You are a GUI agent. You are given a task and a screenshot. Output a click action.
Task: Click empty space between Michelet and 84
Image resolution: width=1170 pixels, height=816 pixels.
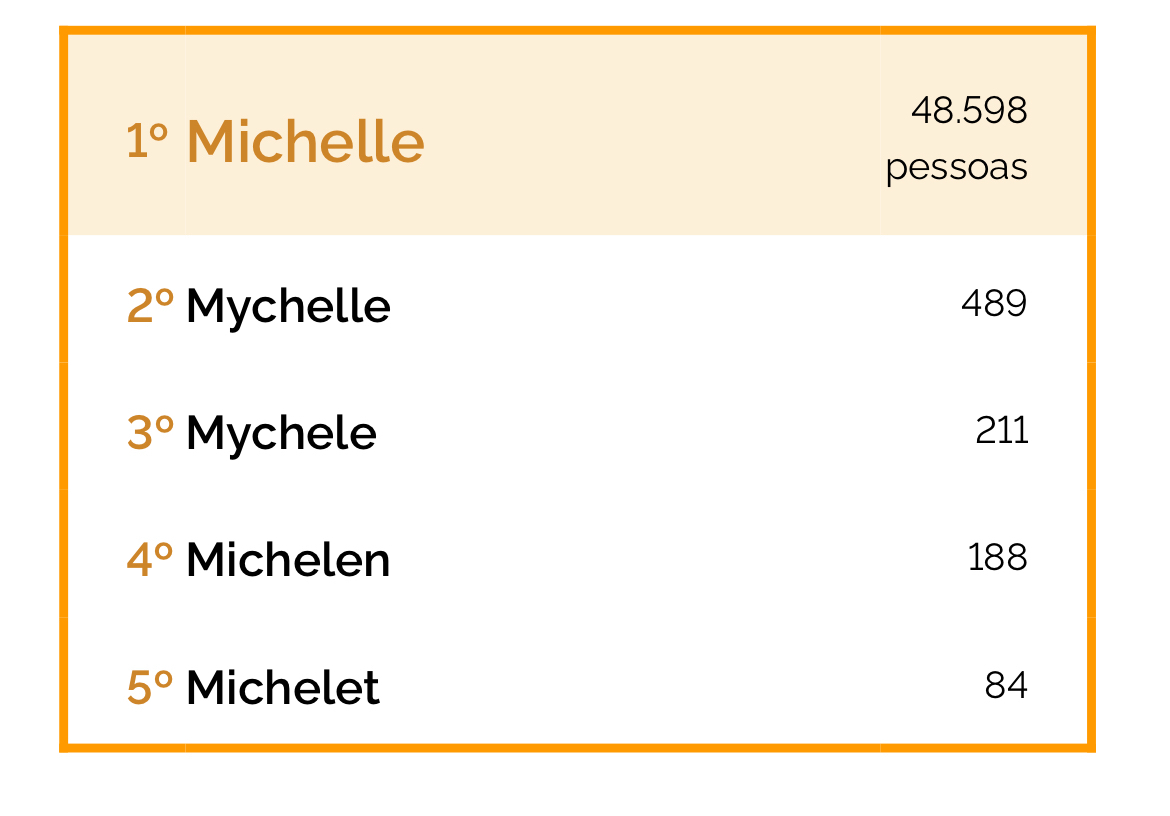click(x=670, y=688)
